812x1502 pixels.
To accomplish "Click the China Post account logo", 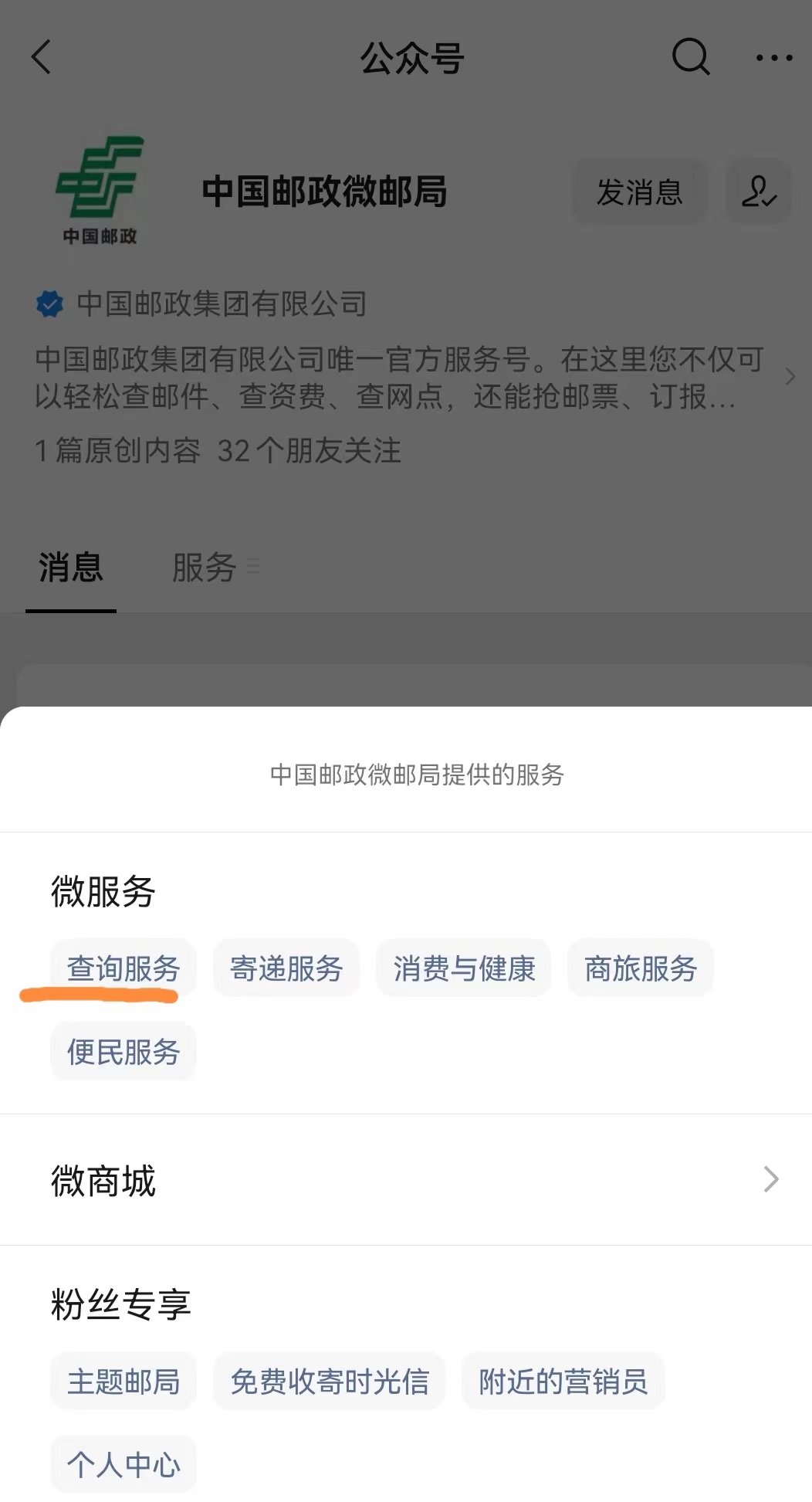I will click(97, 189).
